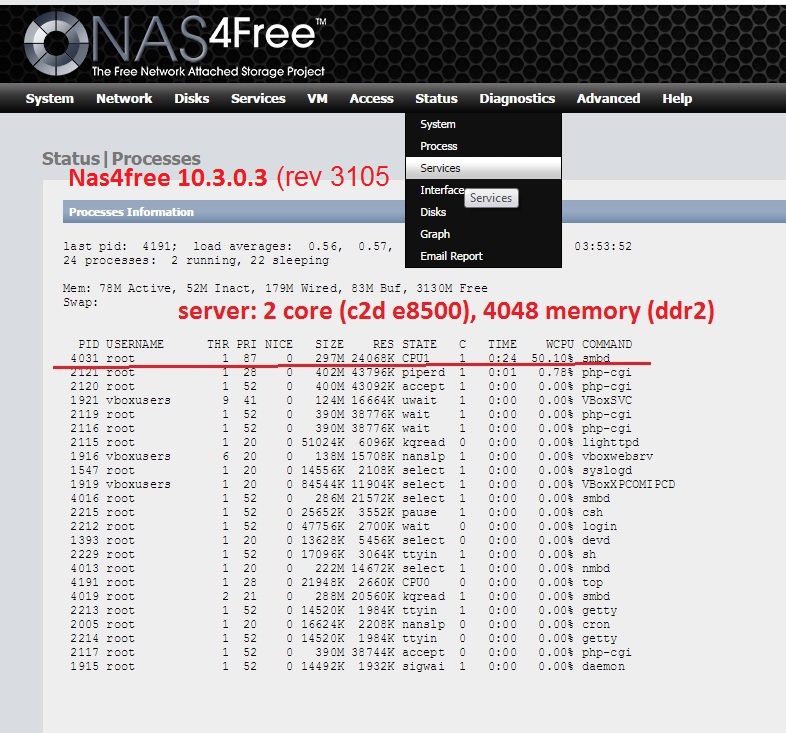Click the smbd row with PID 4019
786x733 pixels.
point(340,596)
